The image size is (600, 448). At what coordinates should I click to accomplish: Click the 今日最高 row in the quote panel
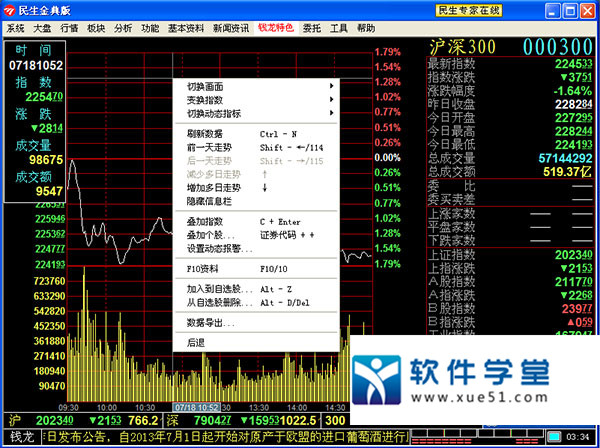[510, 131]
